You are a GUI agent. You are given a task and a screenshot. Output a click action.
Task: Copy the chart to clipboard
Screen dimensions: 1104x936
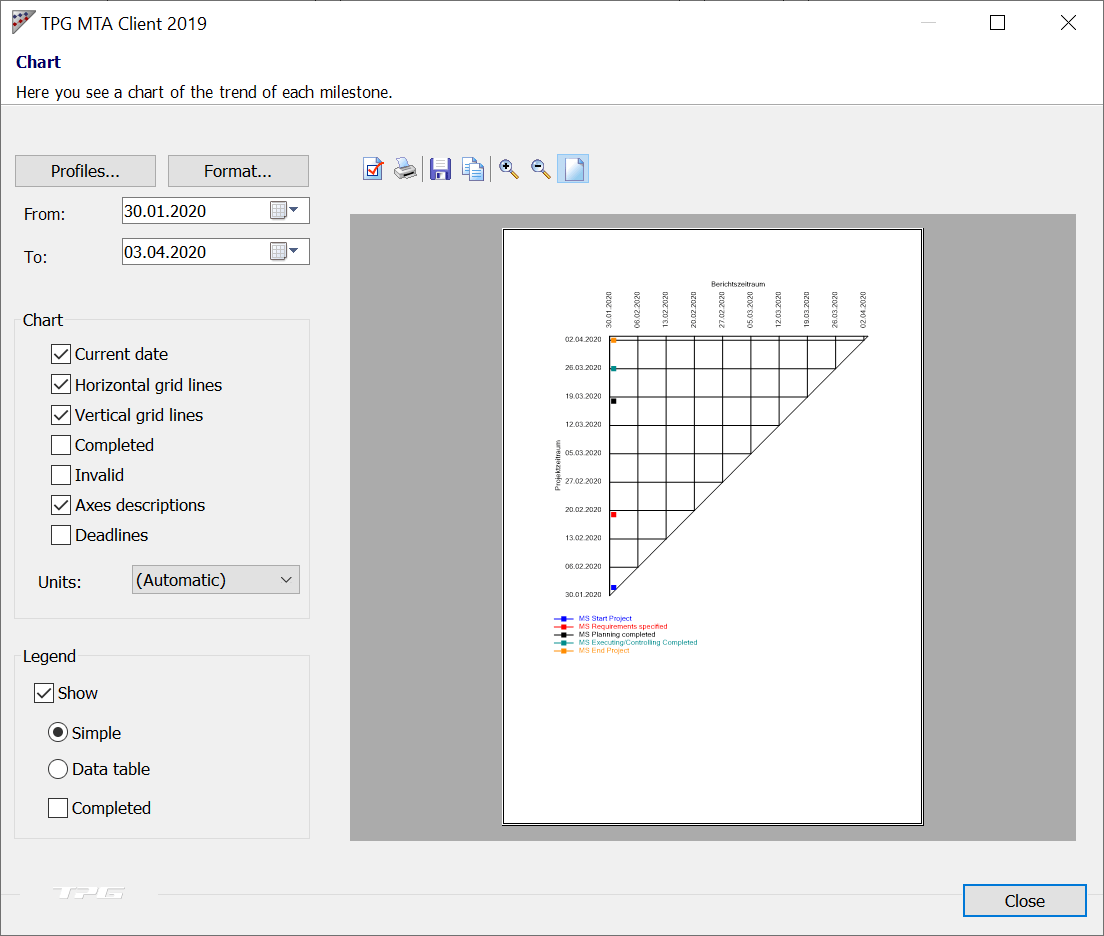click(x=472, y=168)
